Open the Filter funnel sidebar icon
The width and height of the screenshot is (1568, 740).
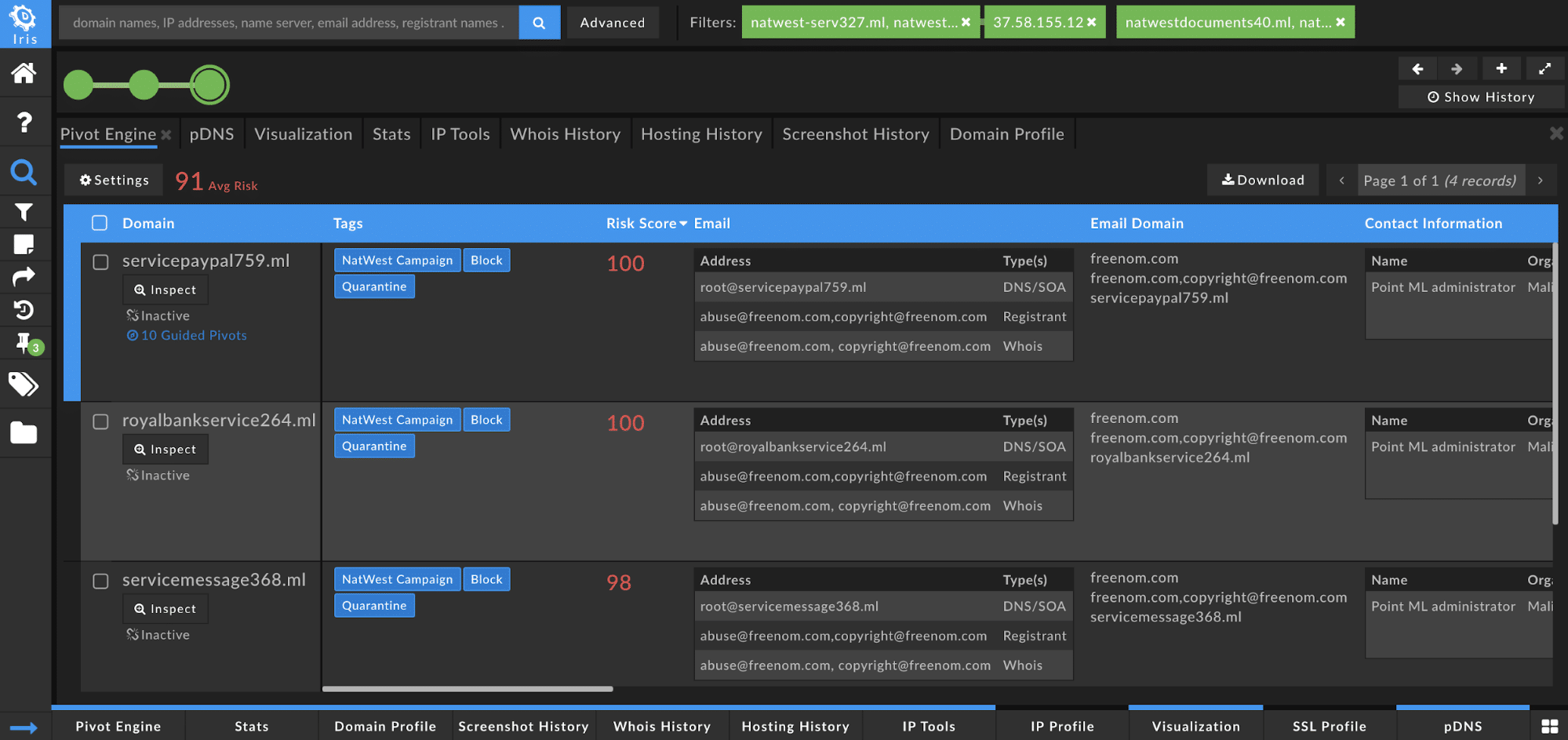coord(24,212)
